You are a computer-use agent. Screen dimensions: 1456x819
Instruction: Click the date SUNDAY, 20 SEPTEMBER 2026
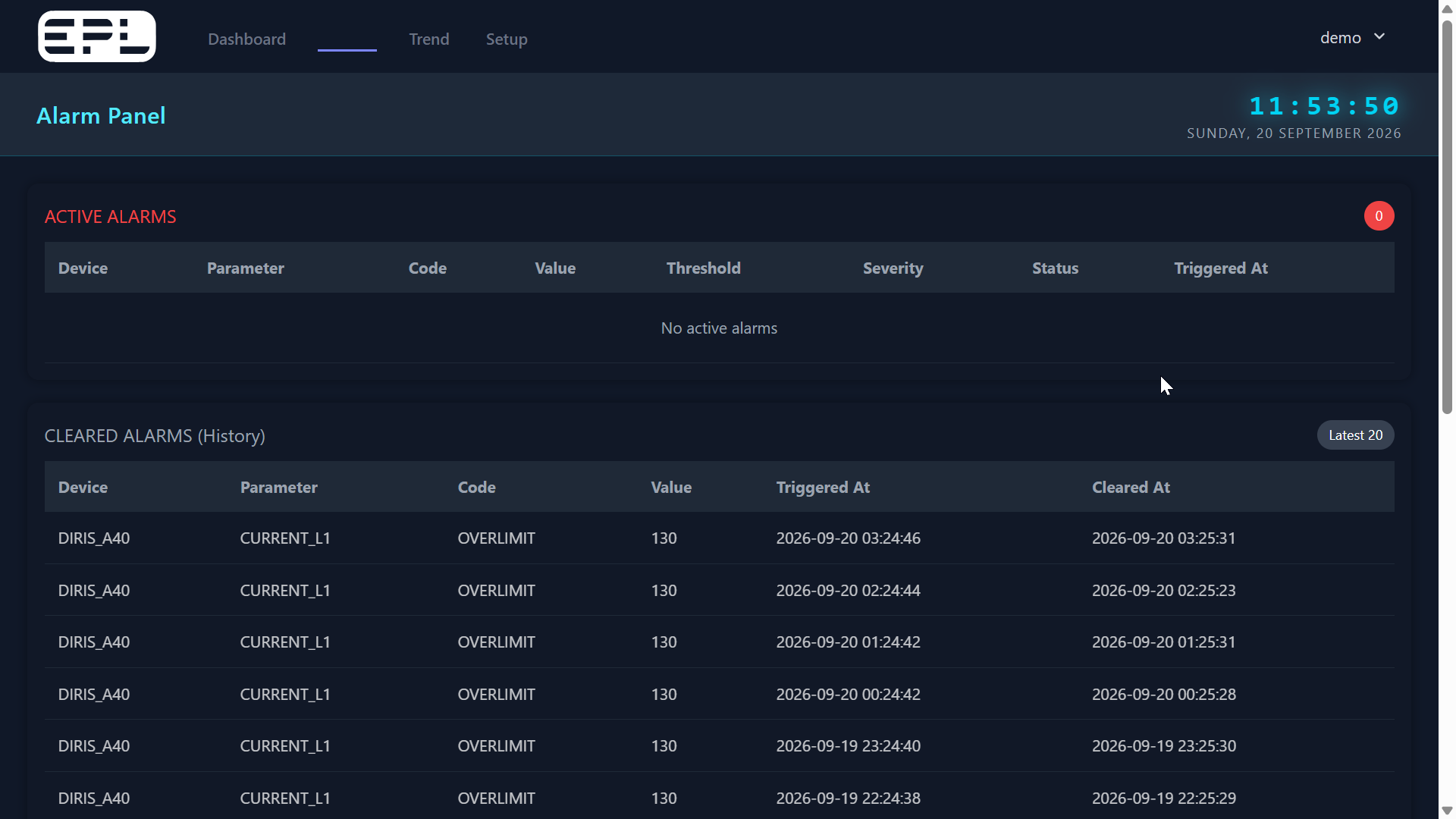(x=1294, y=133)
